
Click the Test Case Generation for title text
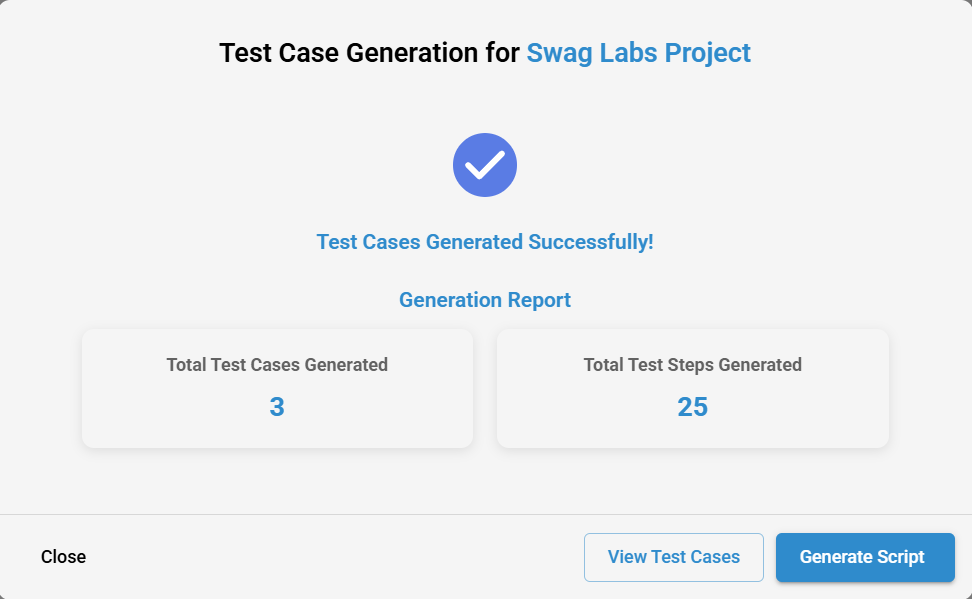pos(369,53)
